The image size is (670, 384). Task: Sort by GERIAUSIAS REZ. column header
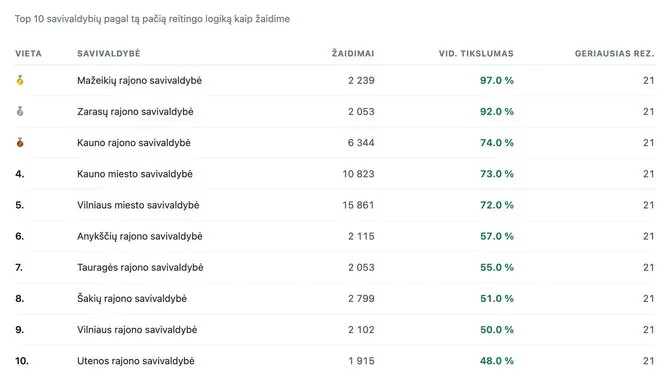pos(614,53)
